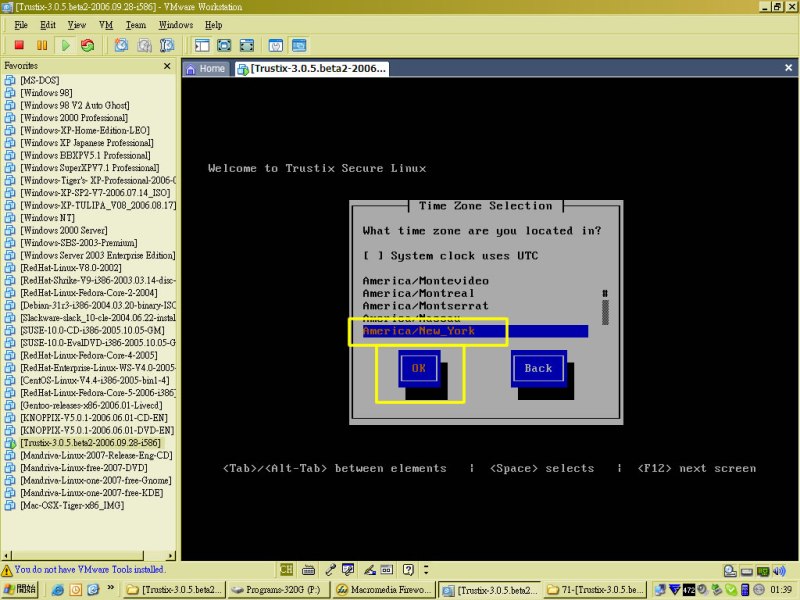This screenshot has height=600, width=800.
Task: Click the Favorites horizontal scrollbar thumb
Action: 78,555
